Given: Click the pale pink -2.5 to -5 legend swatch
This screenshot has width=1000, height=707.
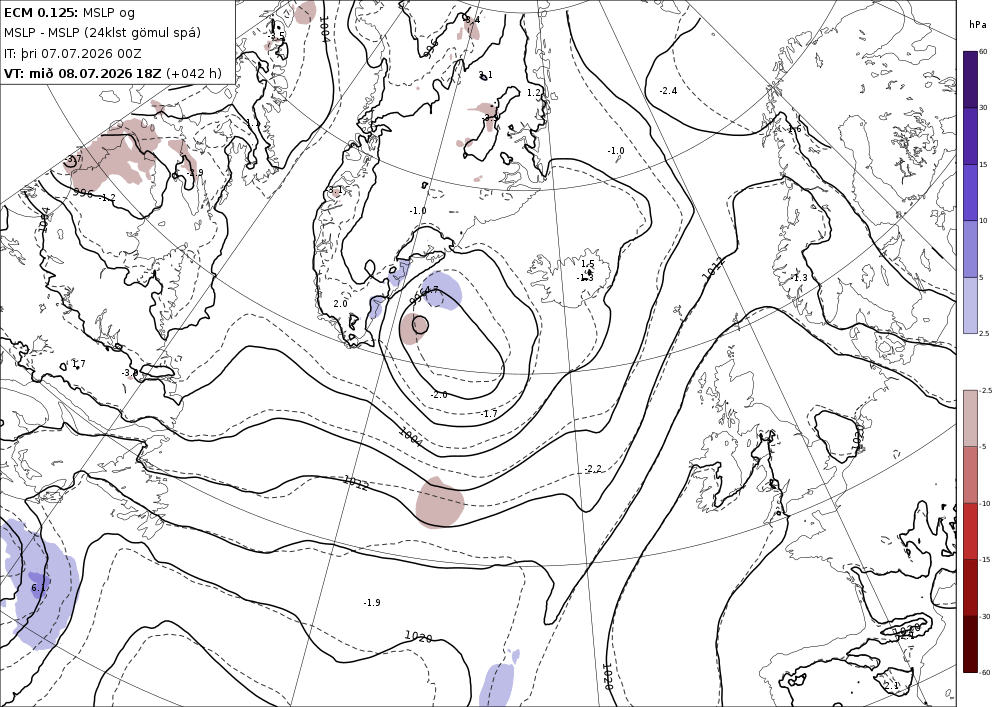Looking at the screenshot, I should click(970, 418).
